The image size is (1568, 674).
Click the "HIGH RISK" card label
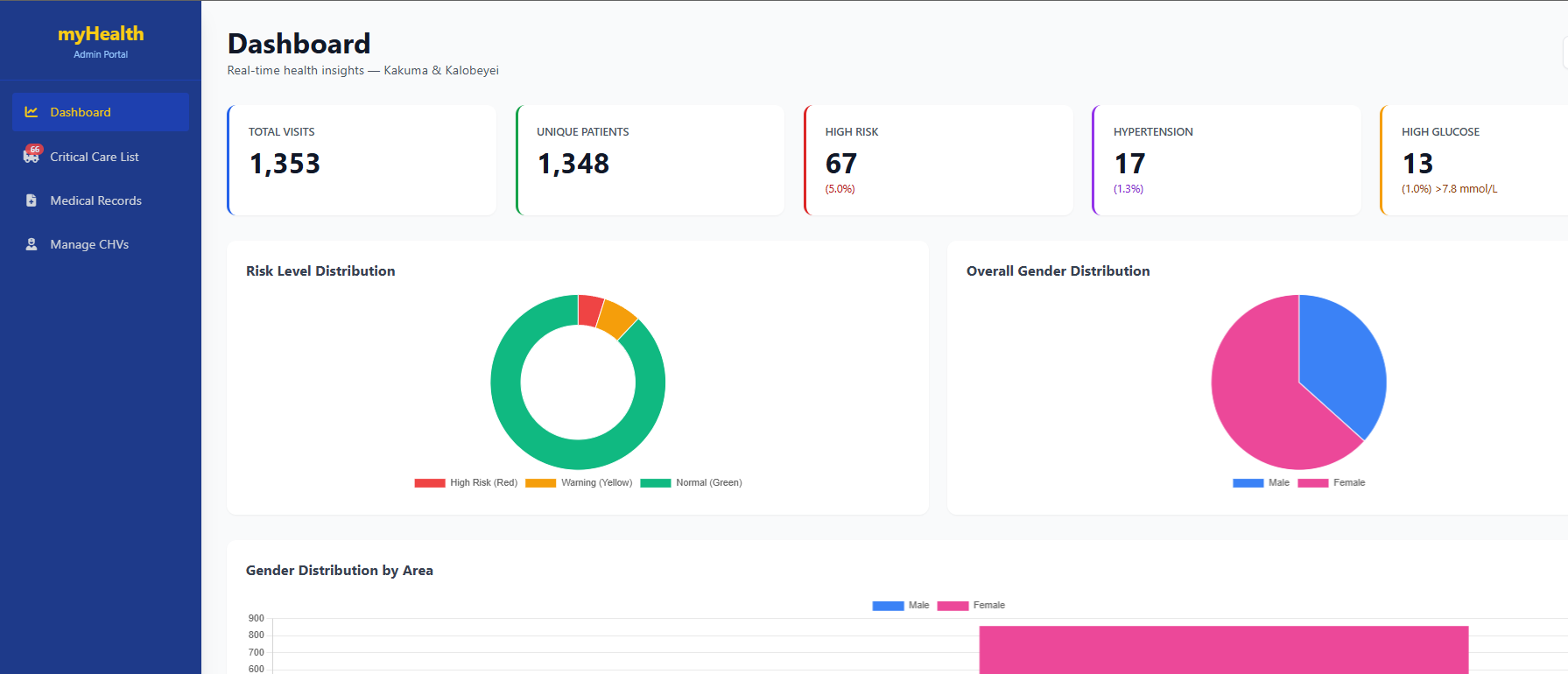852,132
